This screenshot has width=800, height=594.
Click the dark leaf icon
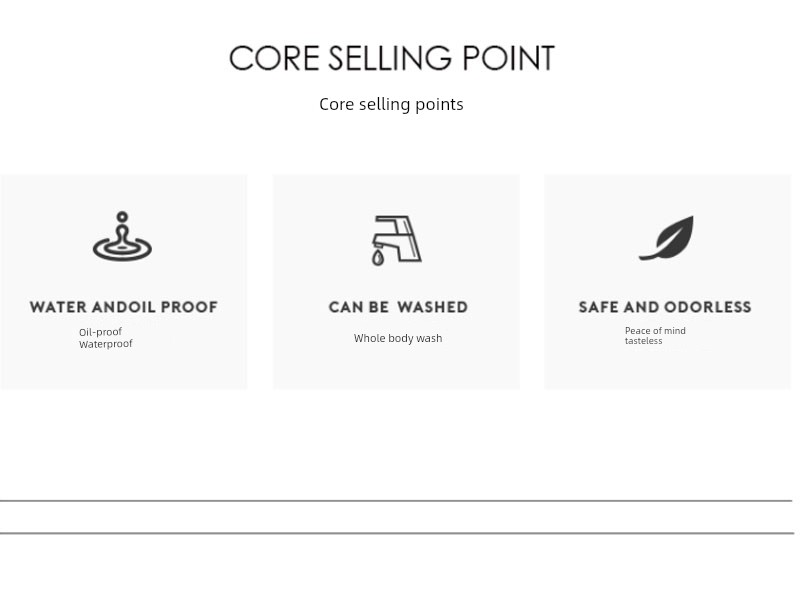click(666, 238)
